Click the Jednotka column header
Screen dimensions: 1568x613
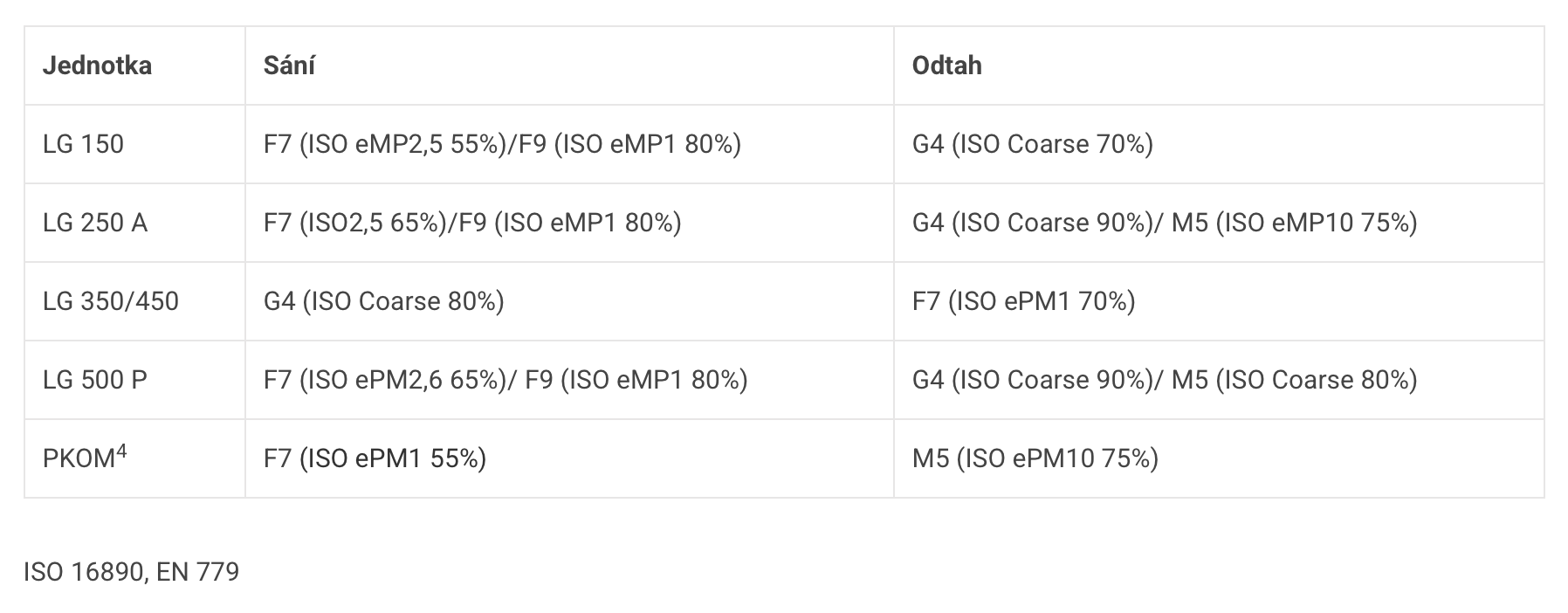(x=97, y=65)
